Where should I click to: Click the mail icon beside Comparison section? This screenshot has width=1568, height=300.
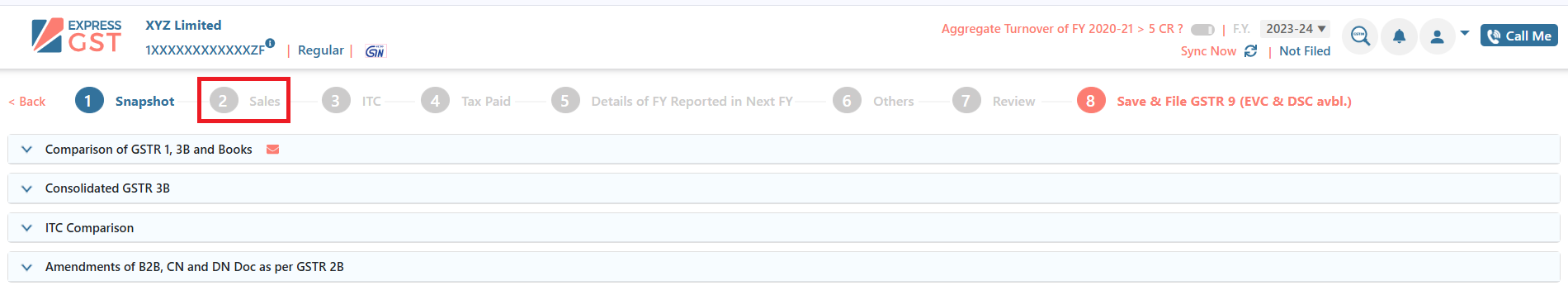tap(272, 150)
